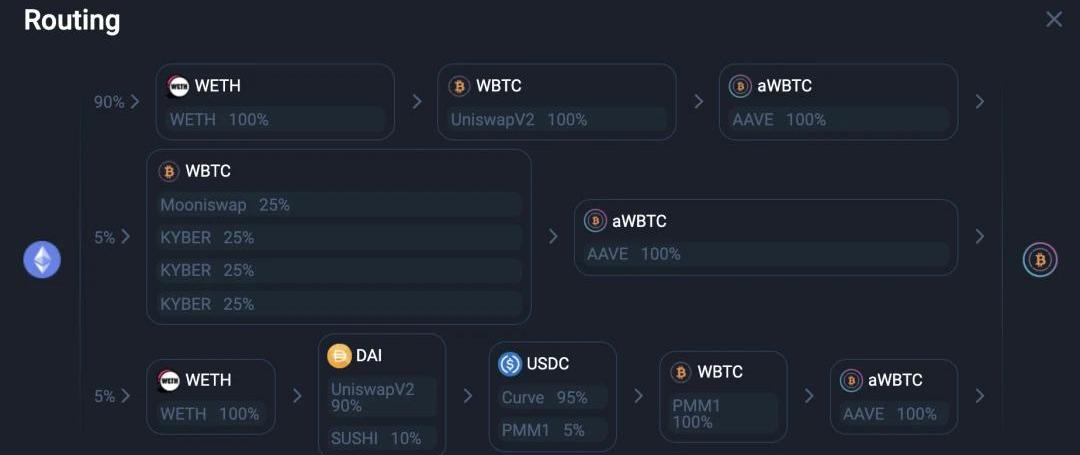
Task: Click the USDC token icon
Action: pos(510,364)
